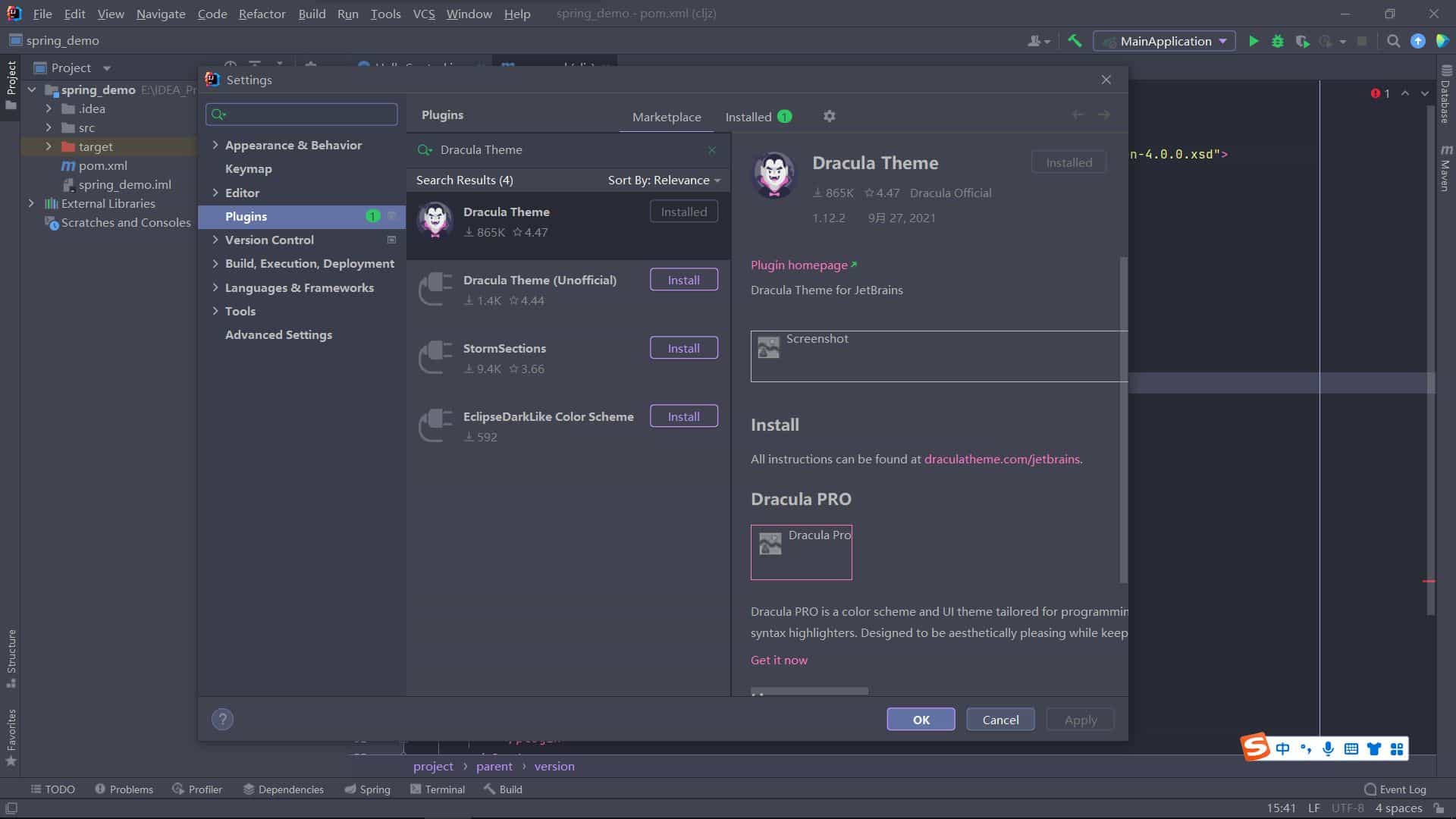Screen dimensions: 1456x819
Task: Click the Settings search input field
Action: (301, 115)
